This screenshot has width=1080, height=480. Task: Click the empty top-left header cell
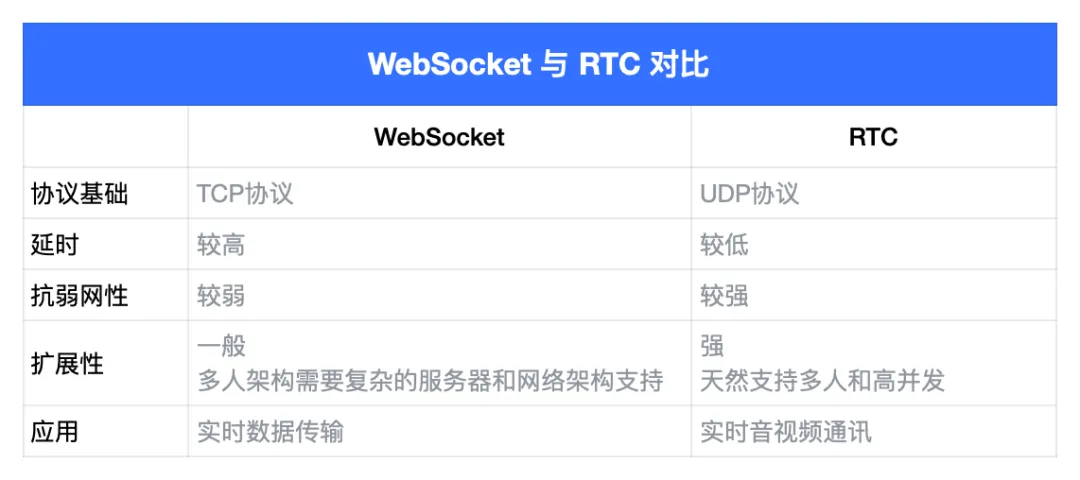click(105, 137)
